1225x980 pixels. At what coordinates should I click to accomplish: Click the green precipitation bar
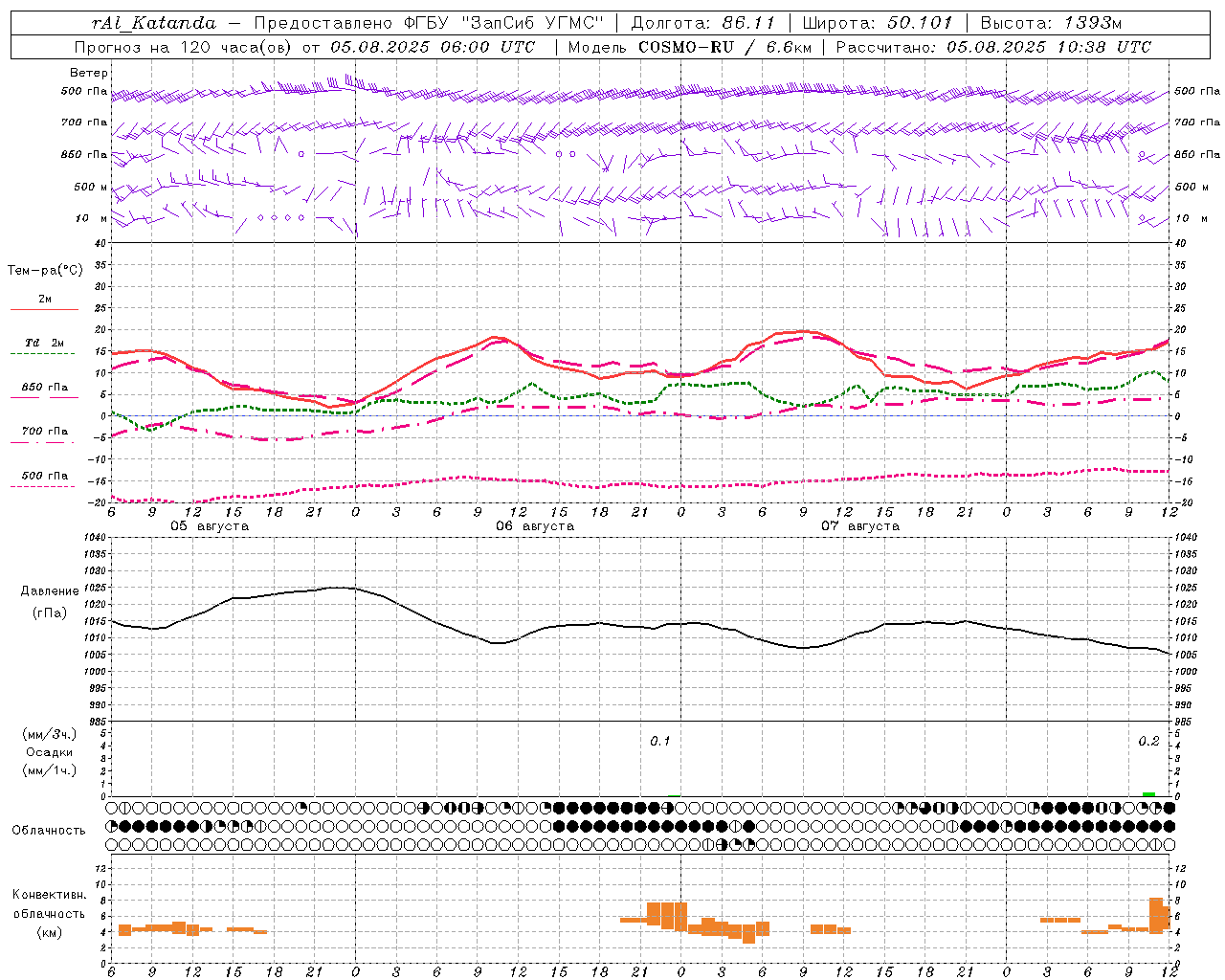(1149, 793)
